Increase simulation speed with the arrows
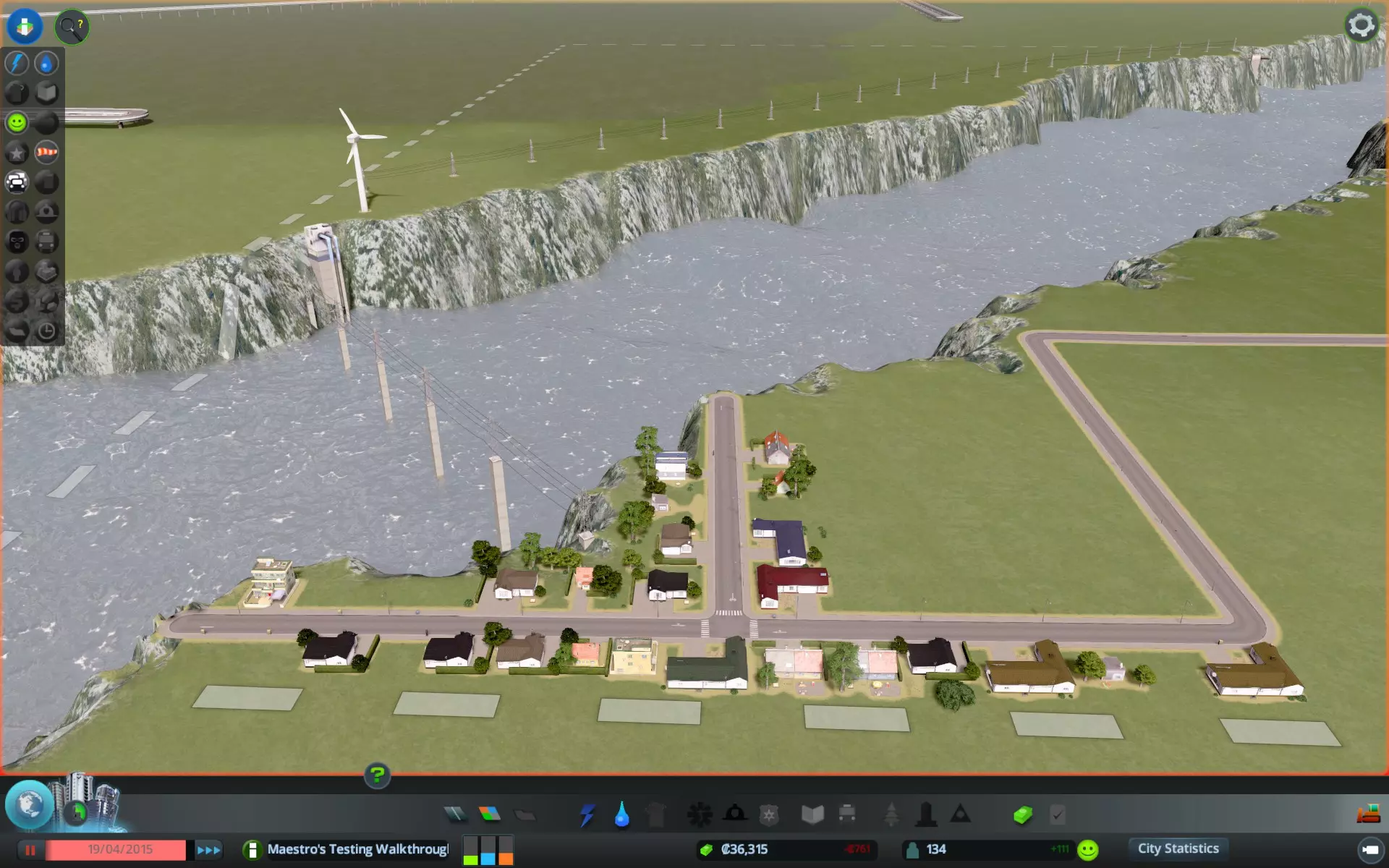1389x868 pixels. tap(208, 850)
